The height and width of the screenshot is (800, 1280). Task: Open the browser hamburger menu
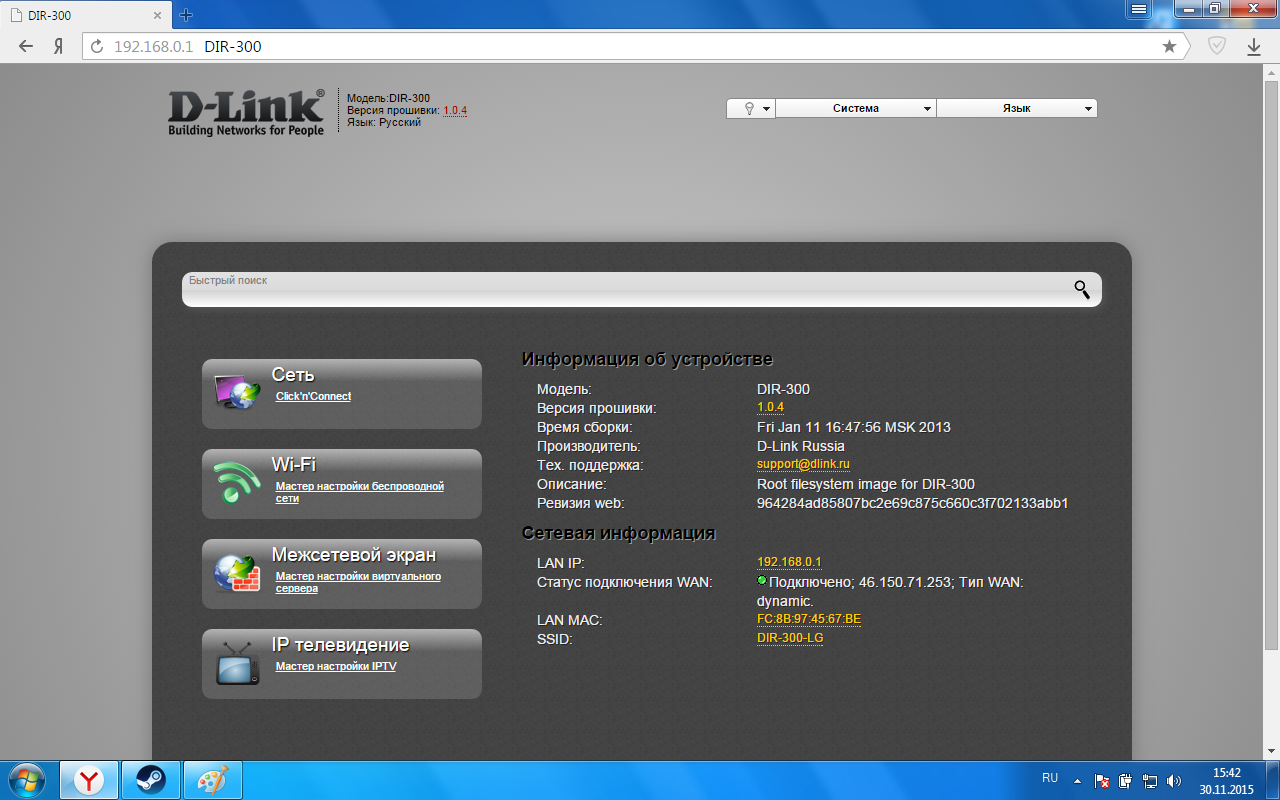(x=1139, y=8)
